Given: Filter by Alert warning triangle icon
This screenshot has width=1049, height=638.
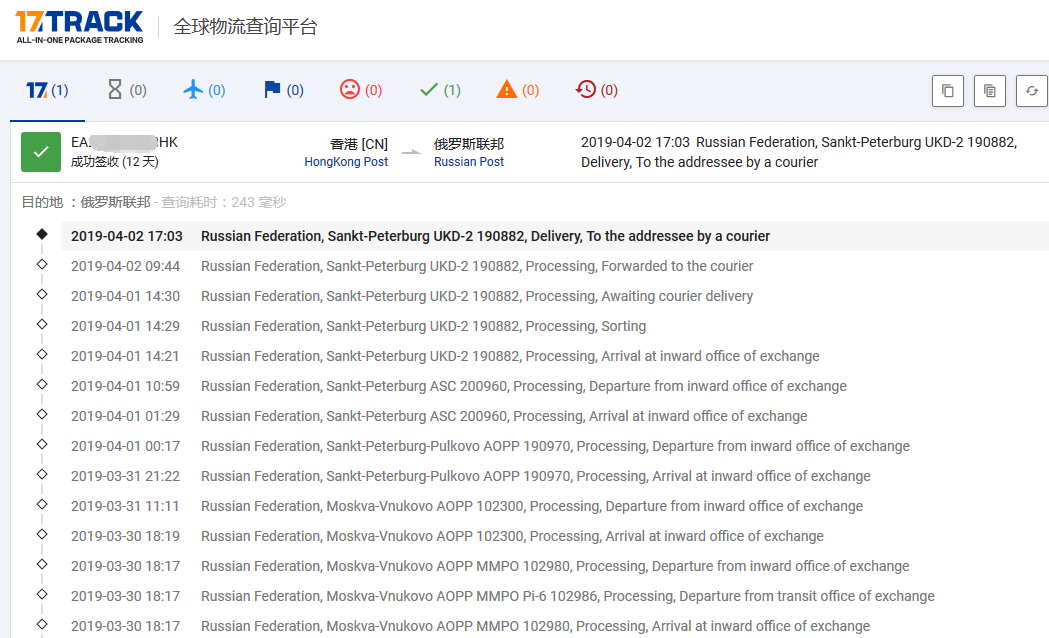Looking at the screenshot, I should coord(517,90).
